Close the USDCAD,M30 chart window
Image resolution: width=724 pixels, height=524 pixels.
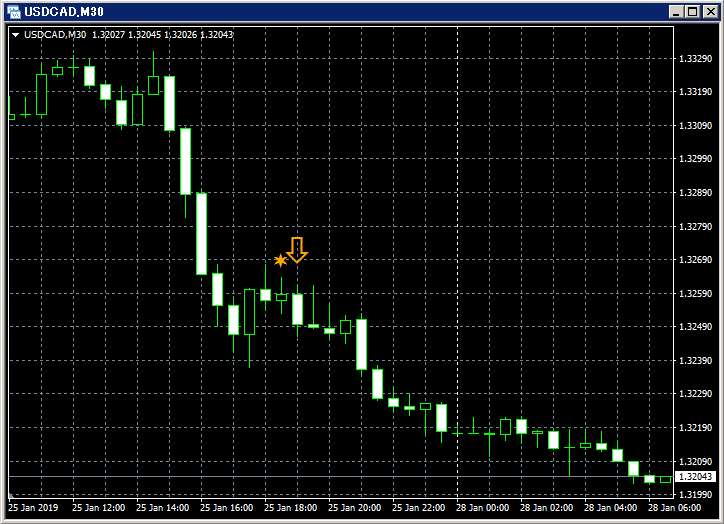(711, 12)
